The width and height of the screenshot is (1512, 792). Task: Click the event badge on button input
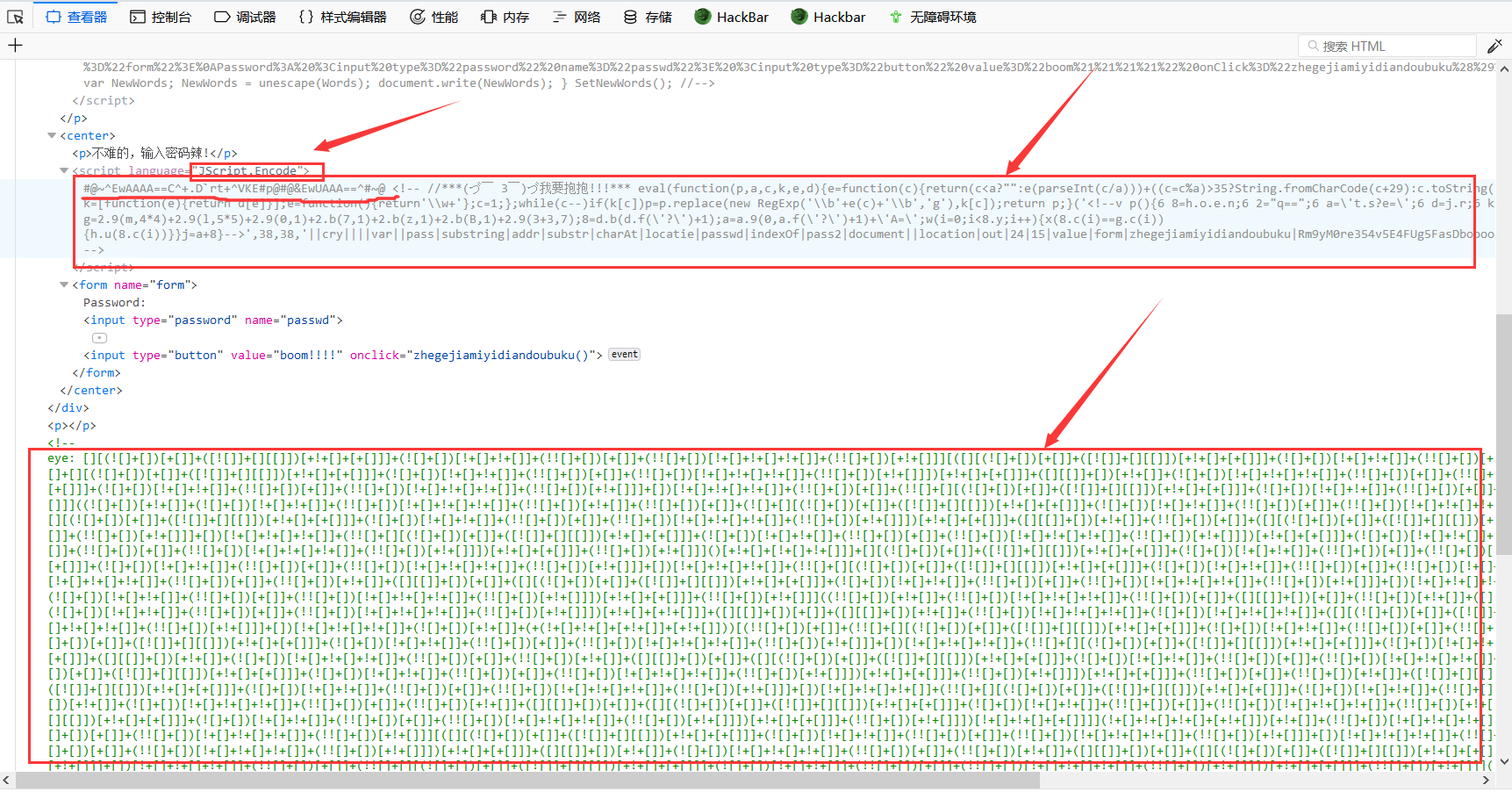[x=625, y=355]
